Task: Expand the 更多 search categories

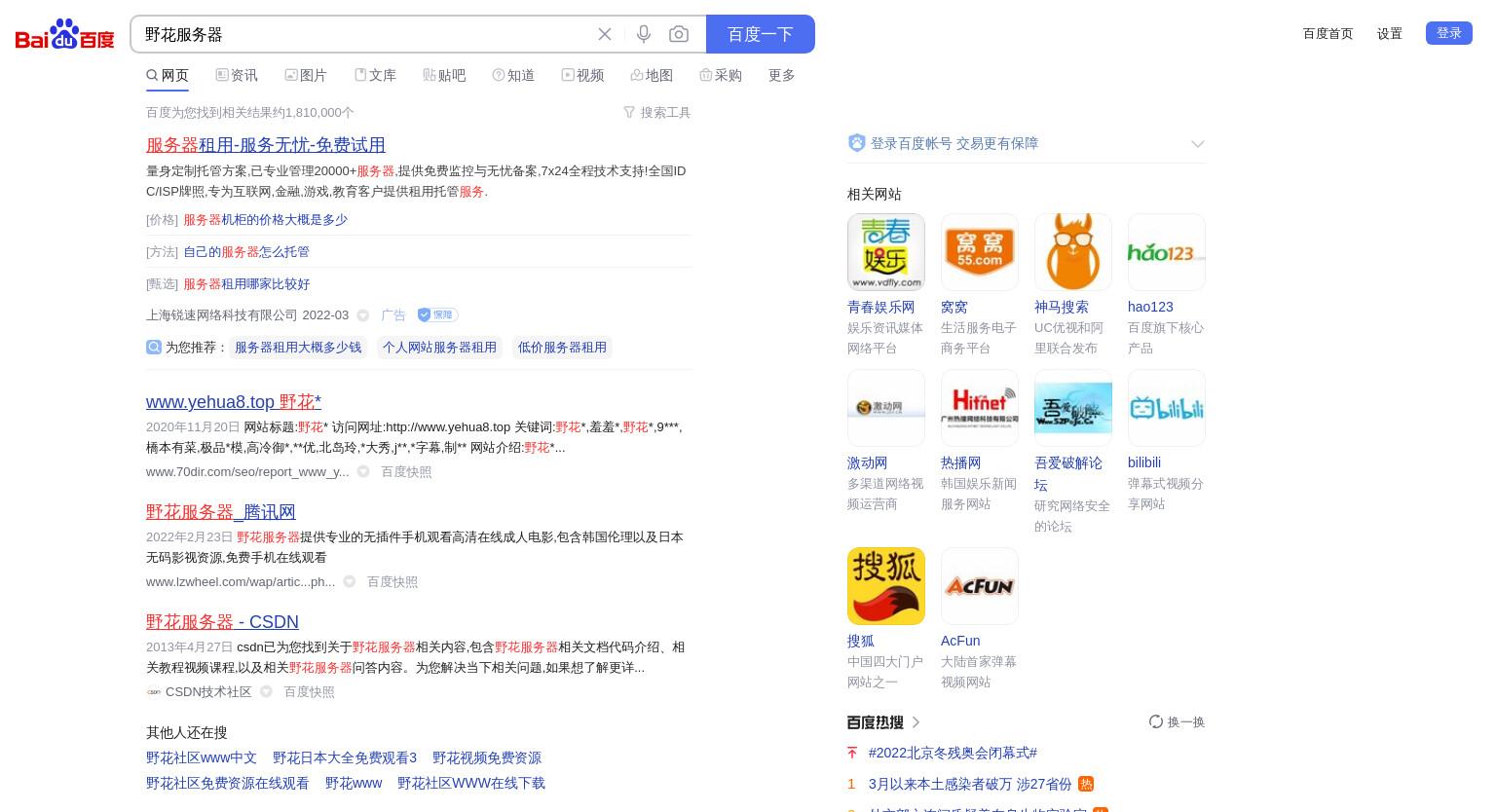Action: click(x=782, y=75)
